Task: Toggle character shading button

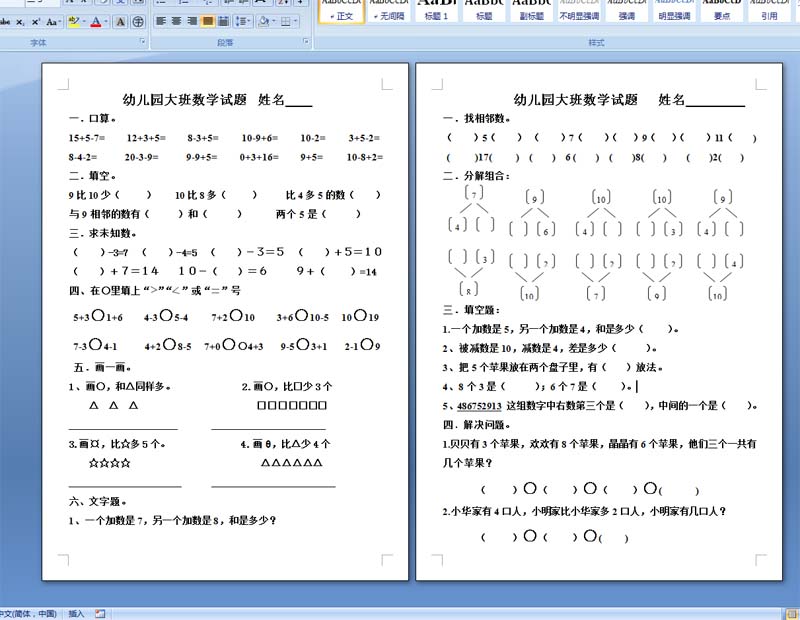Action: tap(120, 22)
